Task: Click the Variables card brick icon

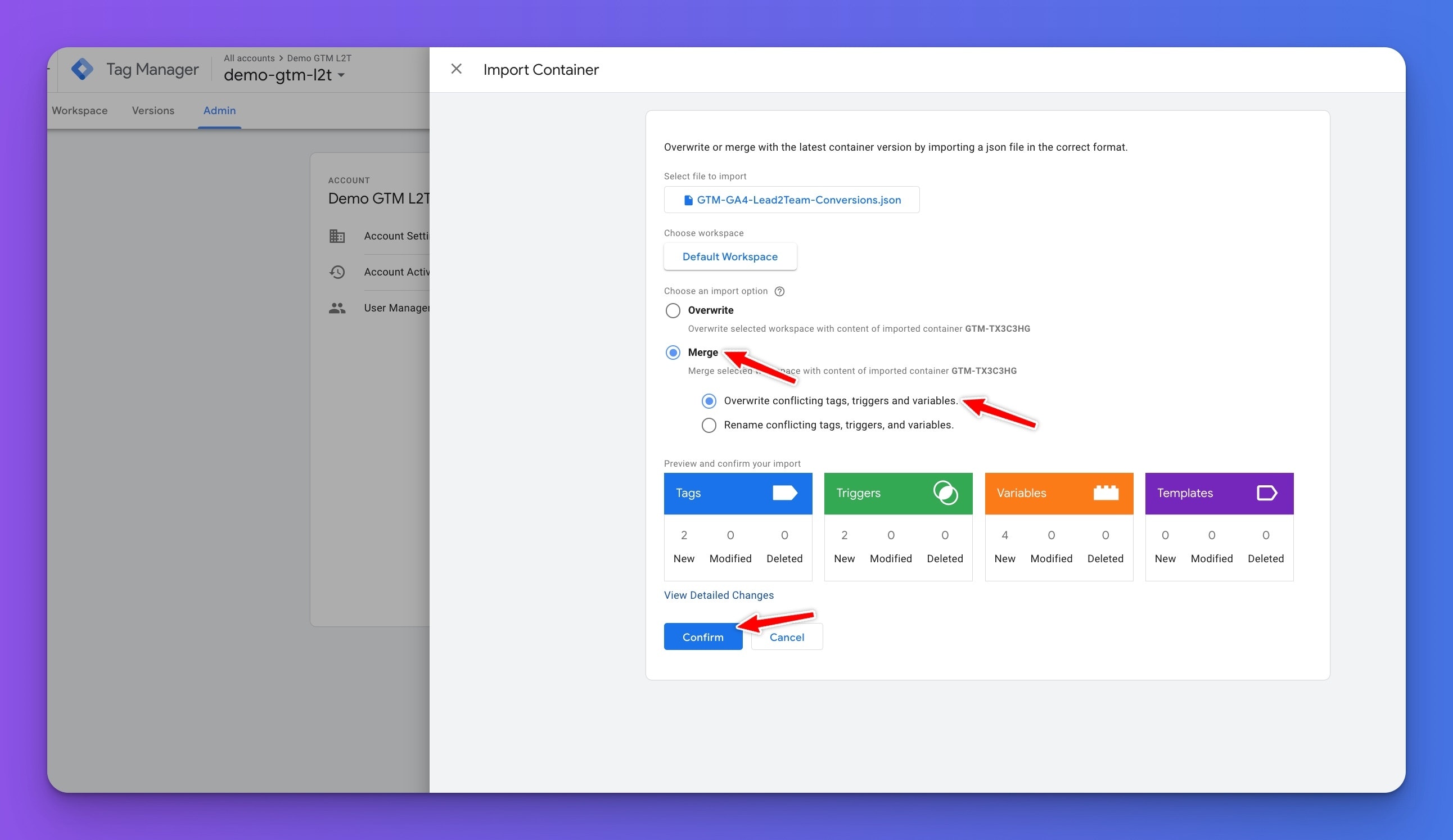Action: tap(1106, 493)
